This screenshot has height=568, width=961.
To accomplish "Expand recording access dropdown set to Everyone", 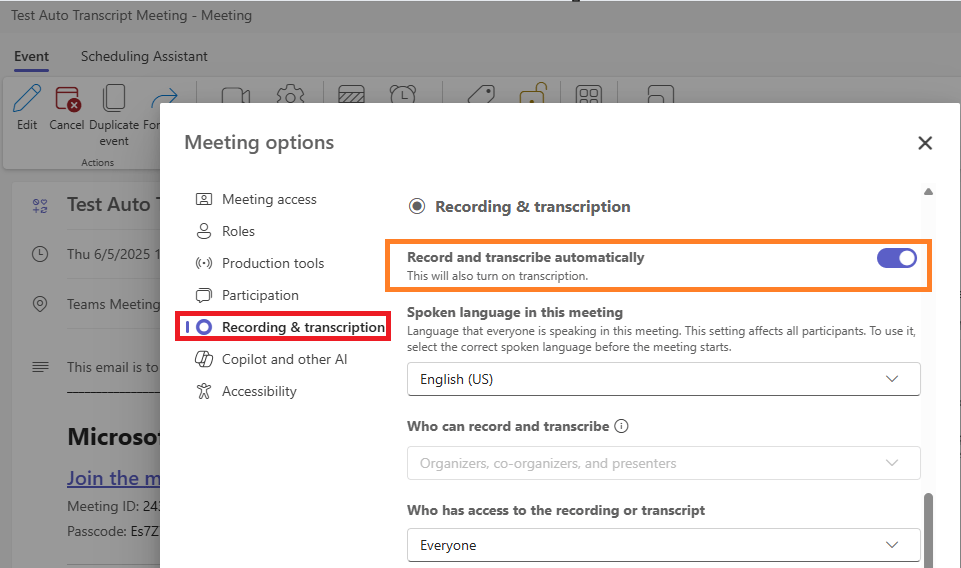I will pyautogui.click(x=663, y=545).
